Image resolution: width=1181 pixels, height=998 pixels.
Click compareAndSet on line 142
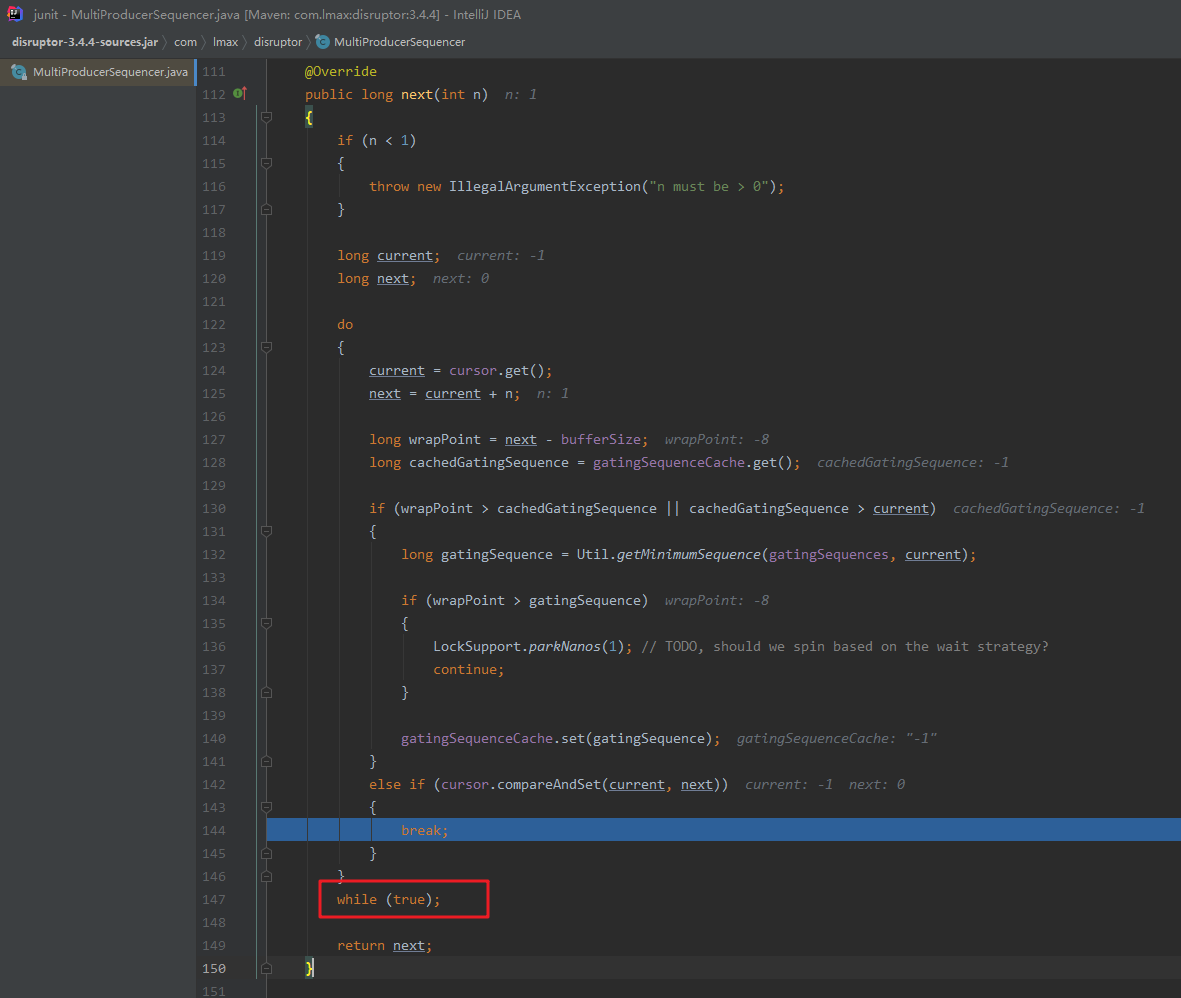click(x=548, y=784)
